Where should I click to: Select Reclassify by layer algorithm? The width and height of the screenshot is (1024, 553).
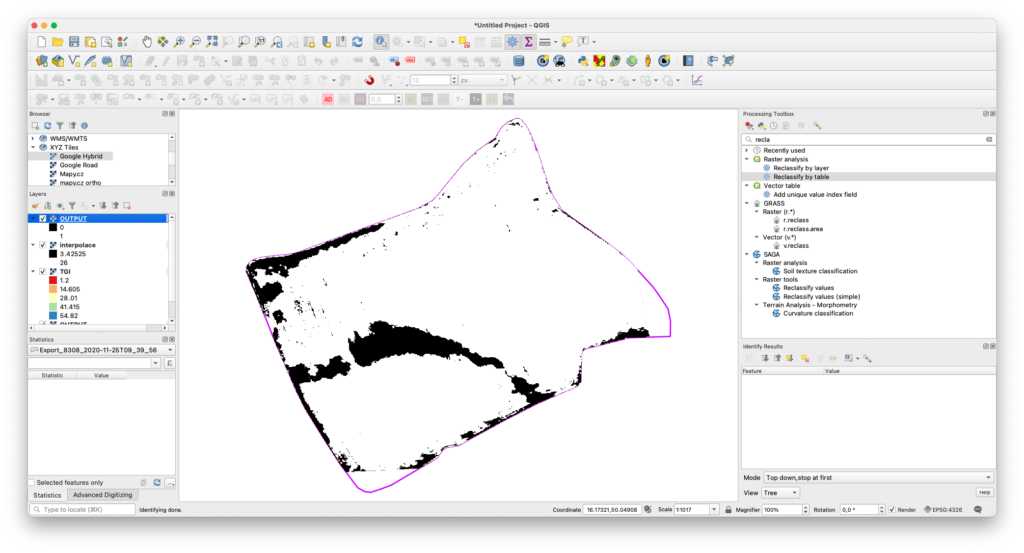point(801,168)
